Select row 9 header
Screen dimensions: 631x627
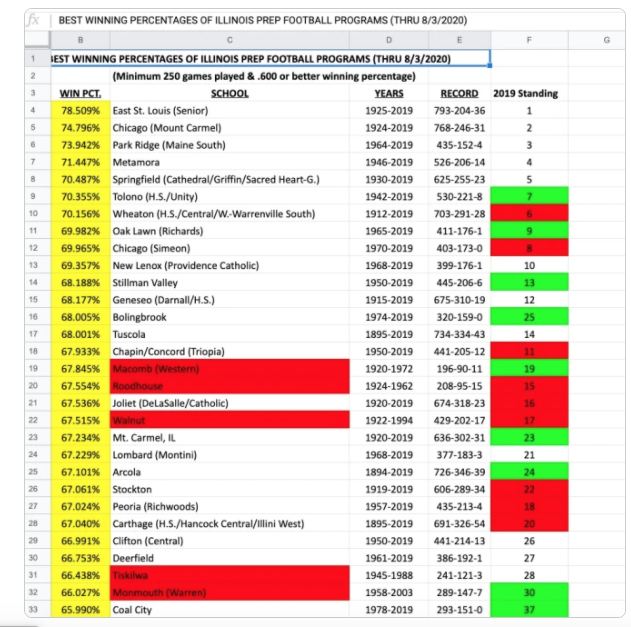pos(38,196)
